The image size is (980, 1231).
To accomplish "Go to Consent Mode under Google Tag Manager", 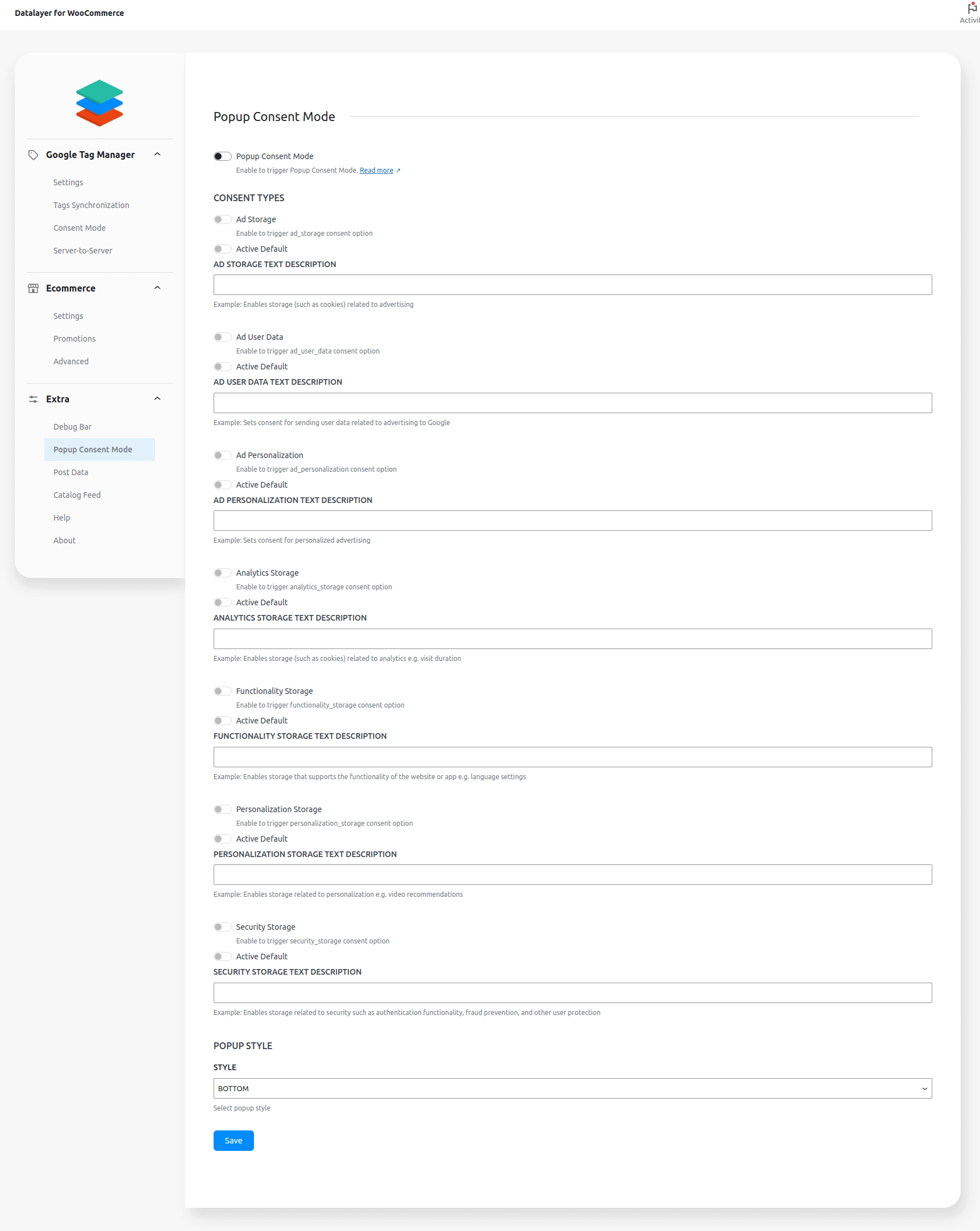I will [x=80, y=227].
